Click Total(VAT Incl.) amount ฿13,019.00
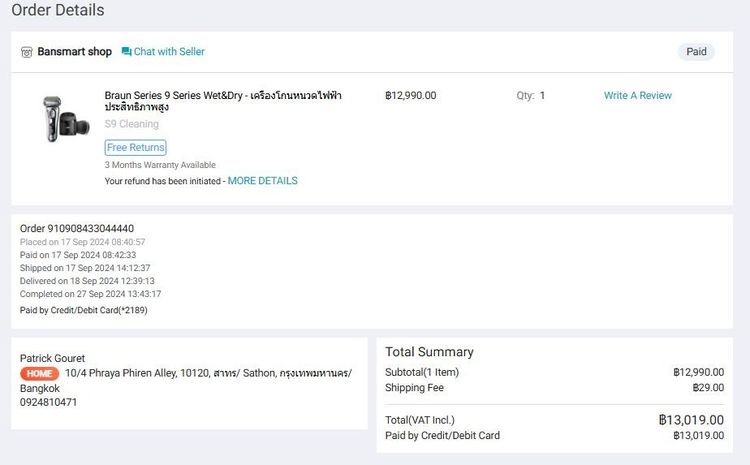 pyautogui.click(x=692, y=420)
